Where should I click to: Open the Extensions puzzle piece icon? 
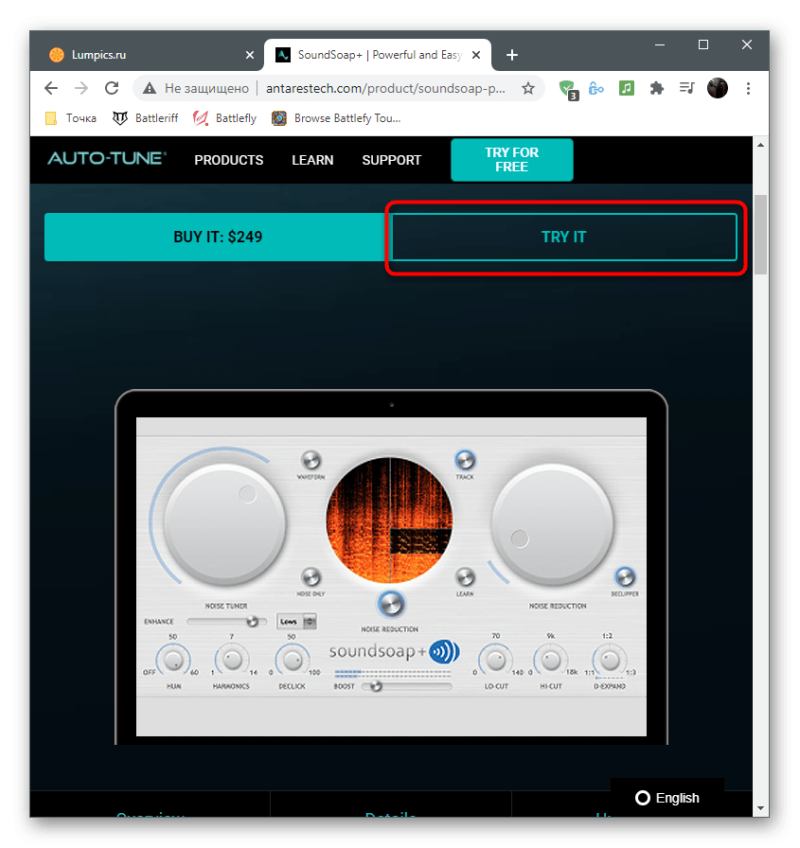657,88
